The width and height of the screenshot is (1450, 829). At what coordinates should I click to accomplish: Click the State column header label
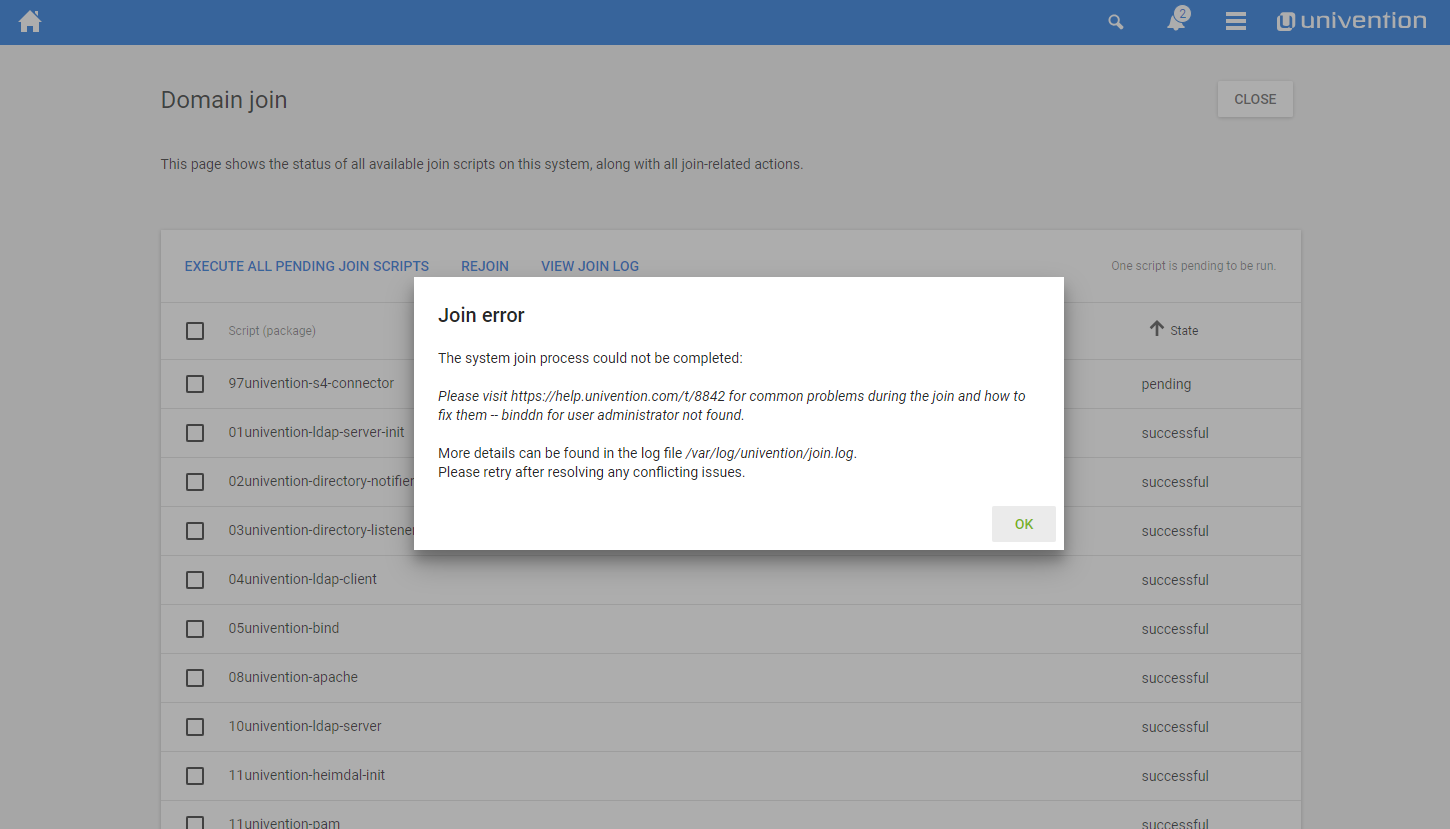point(1184,331)
